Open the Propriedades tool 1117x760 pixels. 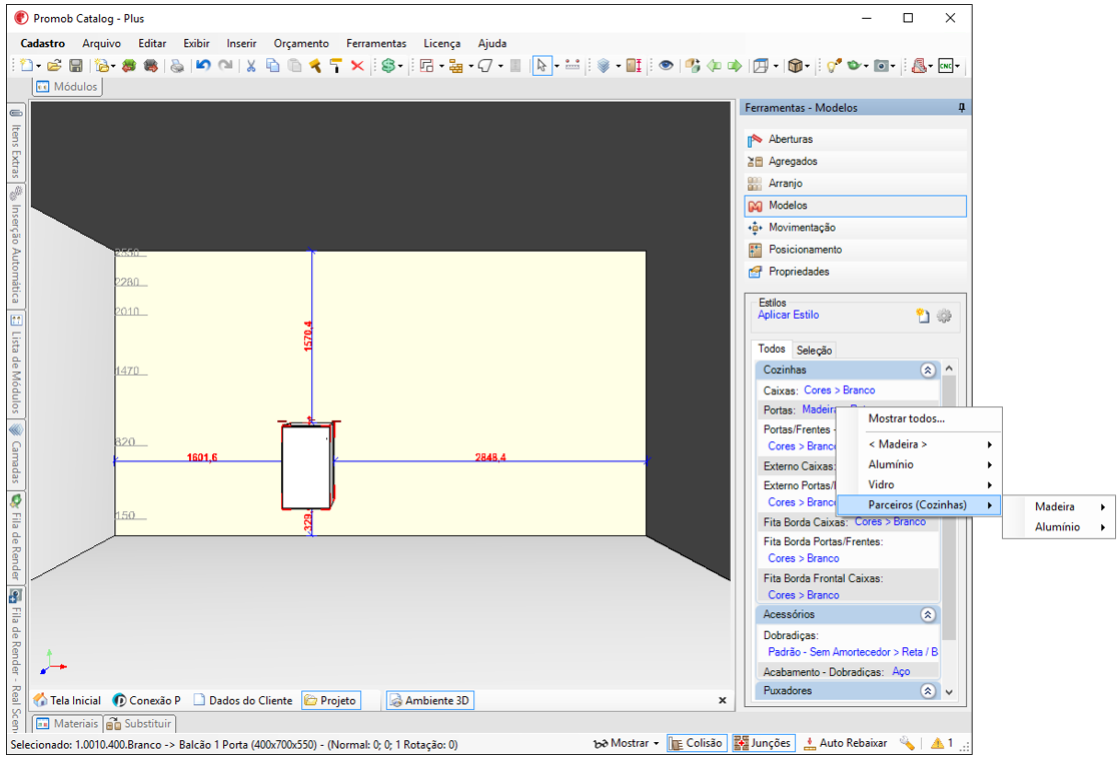click(x=856, y=272)
